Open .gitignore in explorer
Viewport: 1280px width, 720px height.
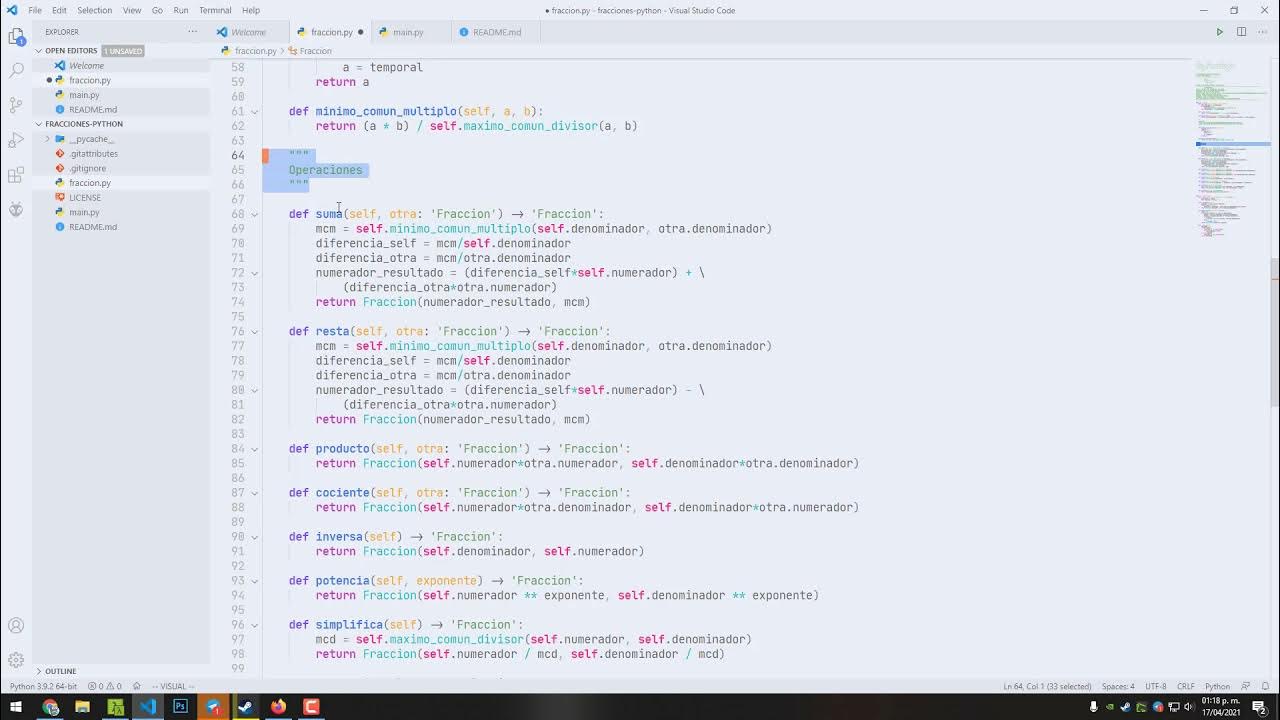88,168
